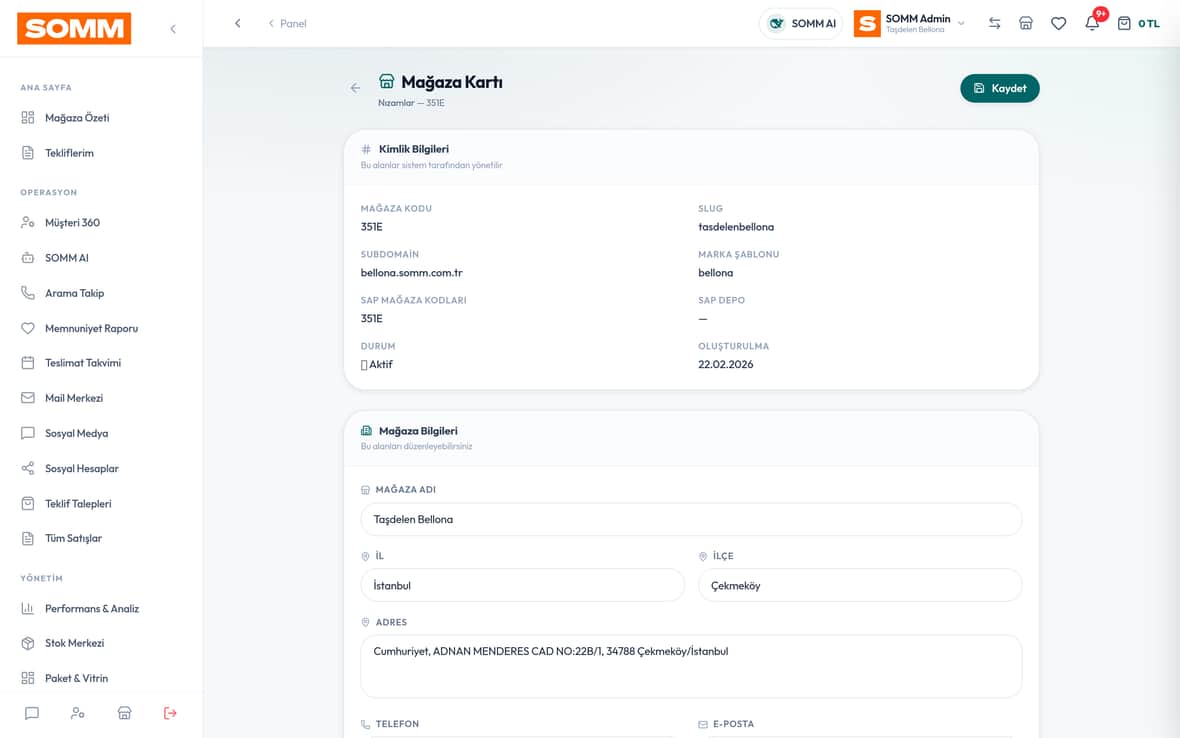Click the store icon in sidebar footer

click(x=124, y=712)
